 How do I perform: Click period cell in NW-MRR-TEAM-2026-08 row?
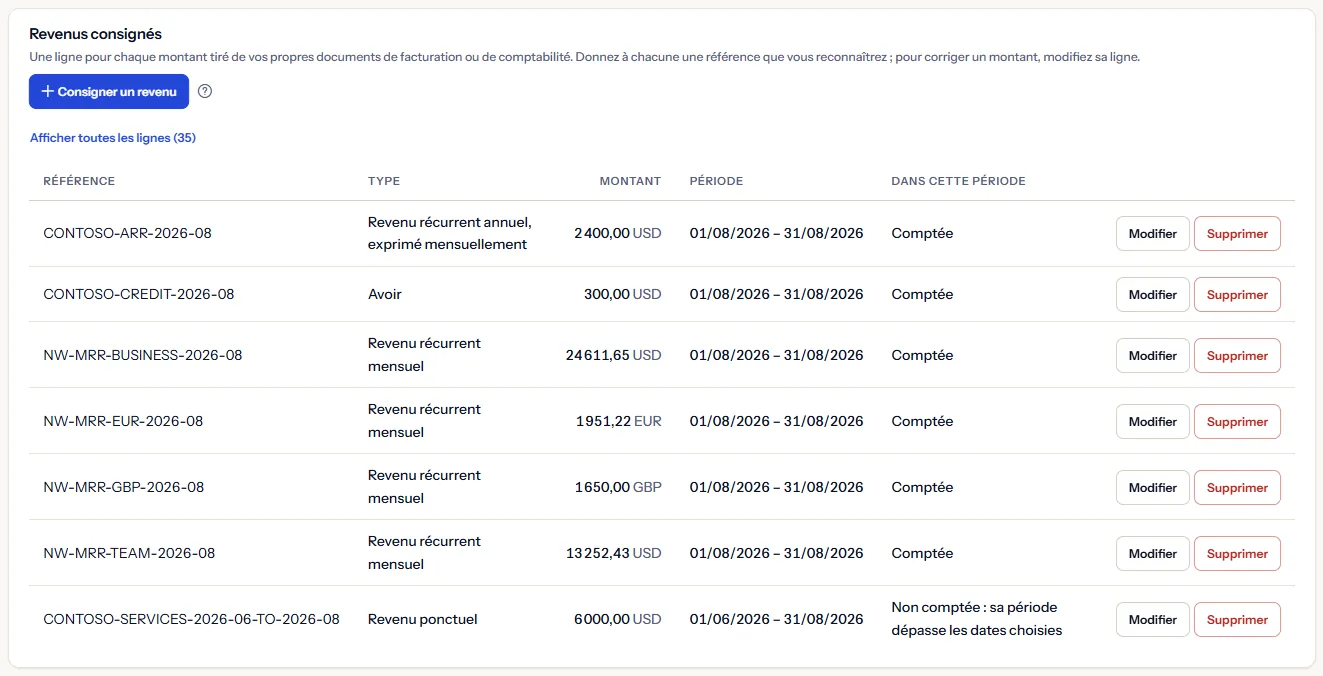point(776,553)
